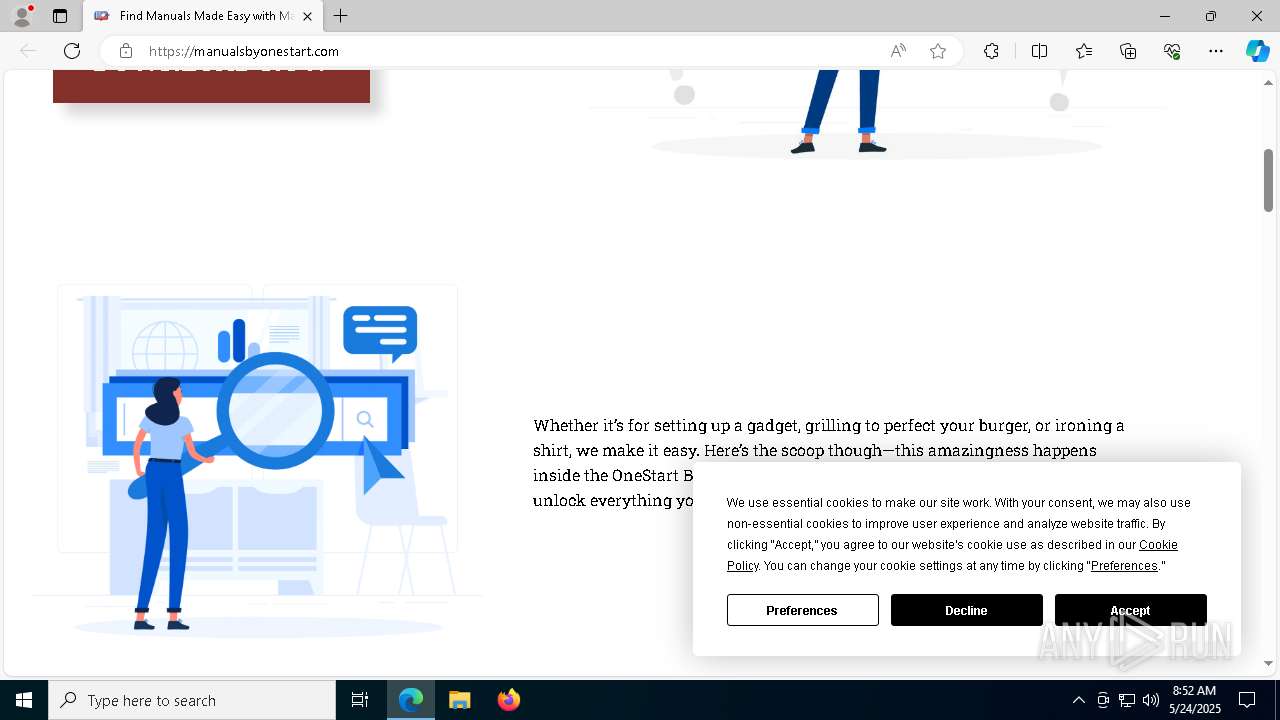
Task: Open the notification center icon
Action: [x=1247, y=700]
